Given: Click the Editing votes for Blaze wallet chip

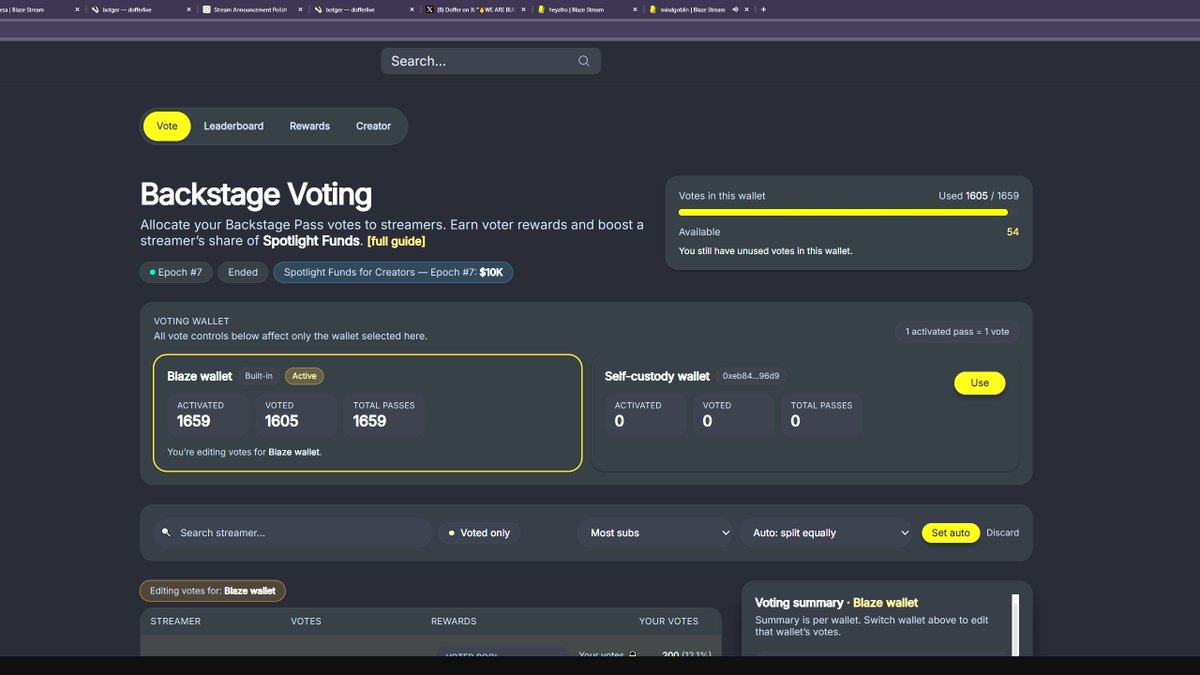Looking at the screenshot, I should point(212,590).
